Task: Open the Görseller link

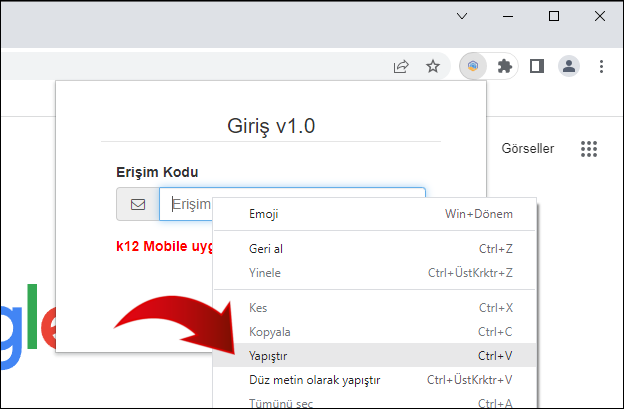Action: pyautogui.click(x=527, y=149)
